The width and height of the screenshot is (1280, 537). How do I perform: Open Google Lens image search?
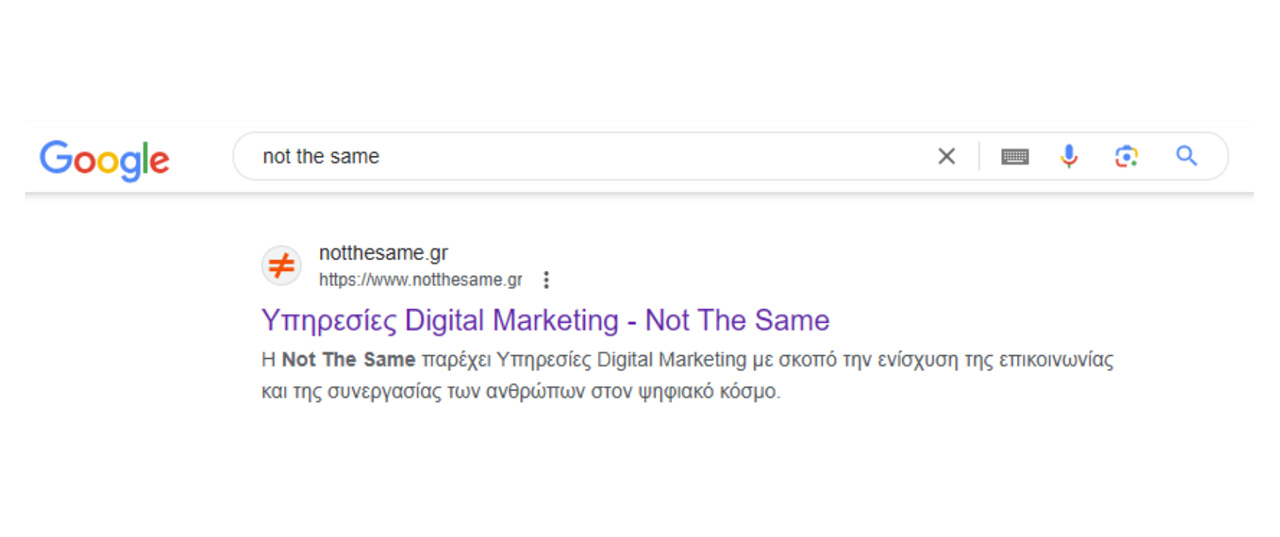(1127, 156)
